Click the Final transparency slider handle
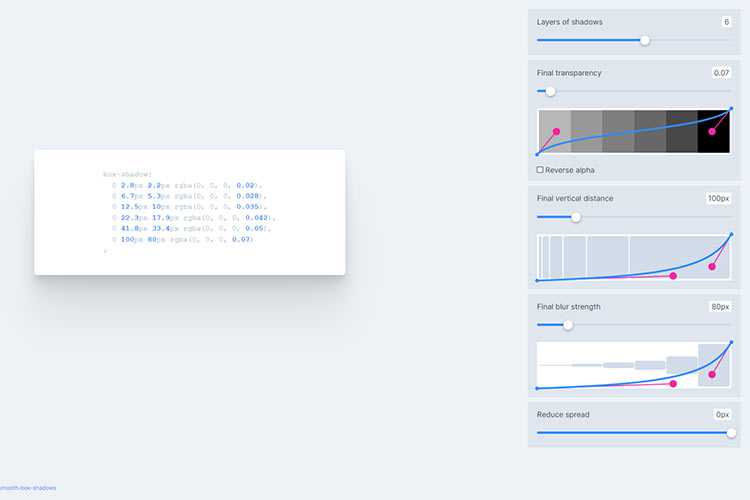 point(550,91)
